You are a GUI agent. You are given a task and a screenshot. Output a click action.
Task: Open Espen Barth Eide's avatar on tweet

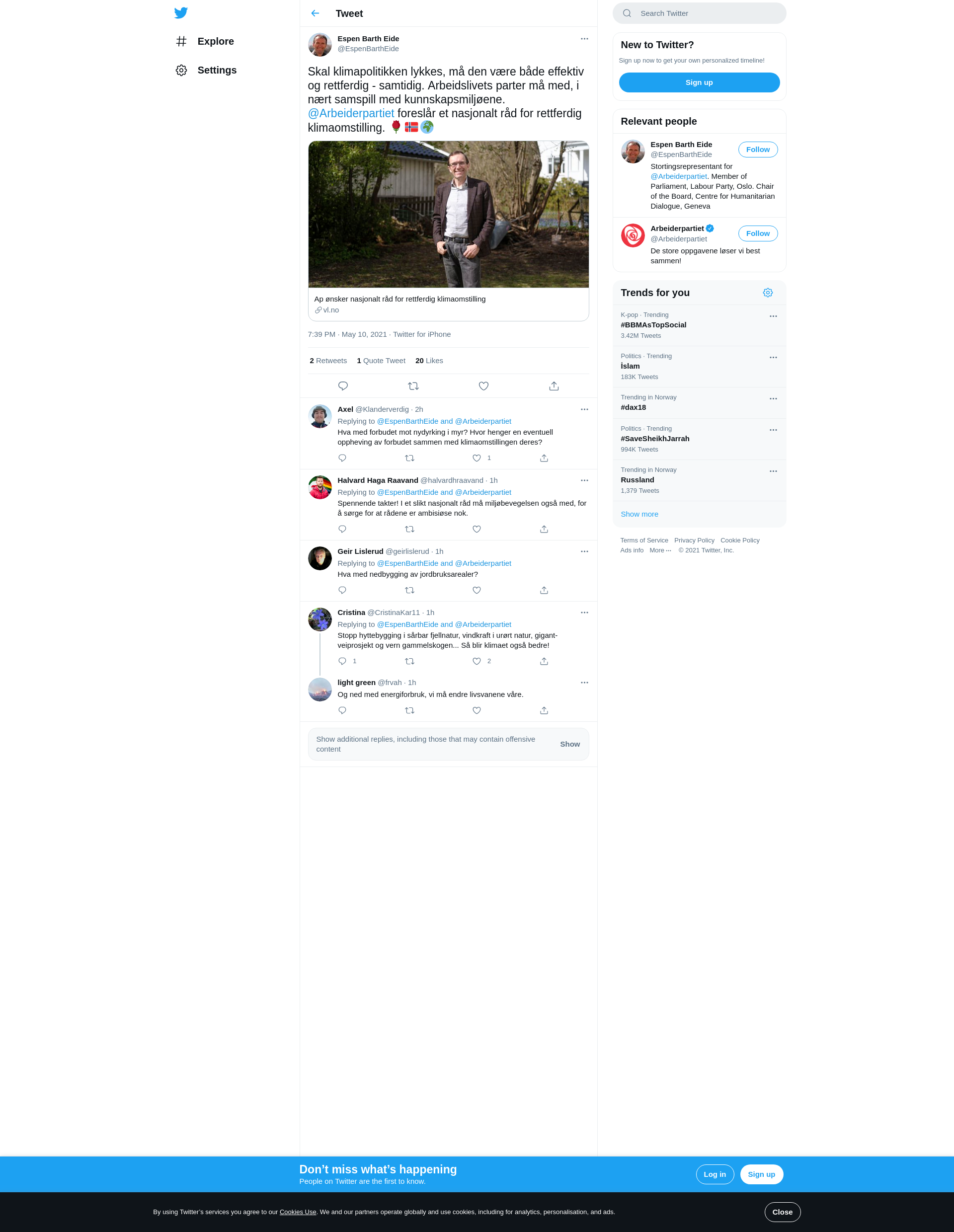point(320,45)
